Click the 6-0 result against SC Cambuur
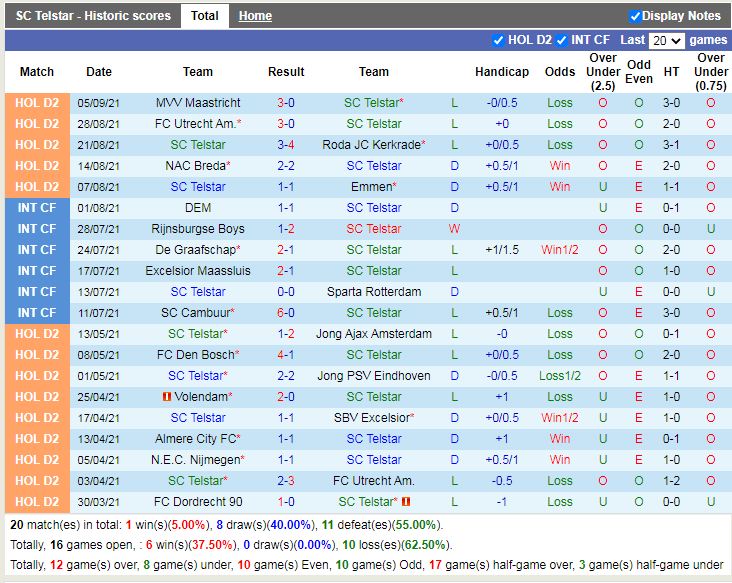The height and width of the screenshot is (583, 732). coord(285,313)
